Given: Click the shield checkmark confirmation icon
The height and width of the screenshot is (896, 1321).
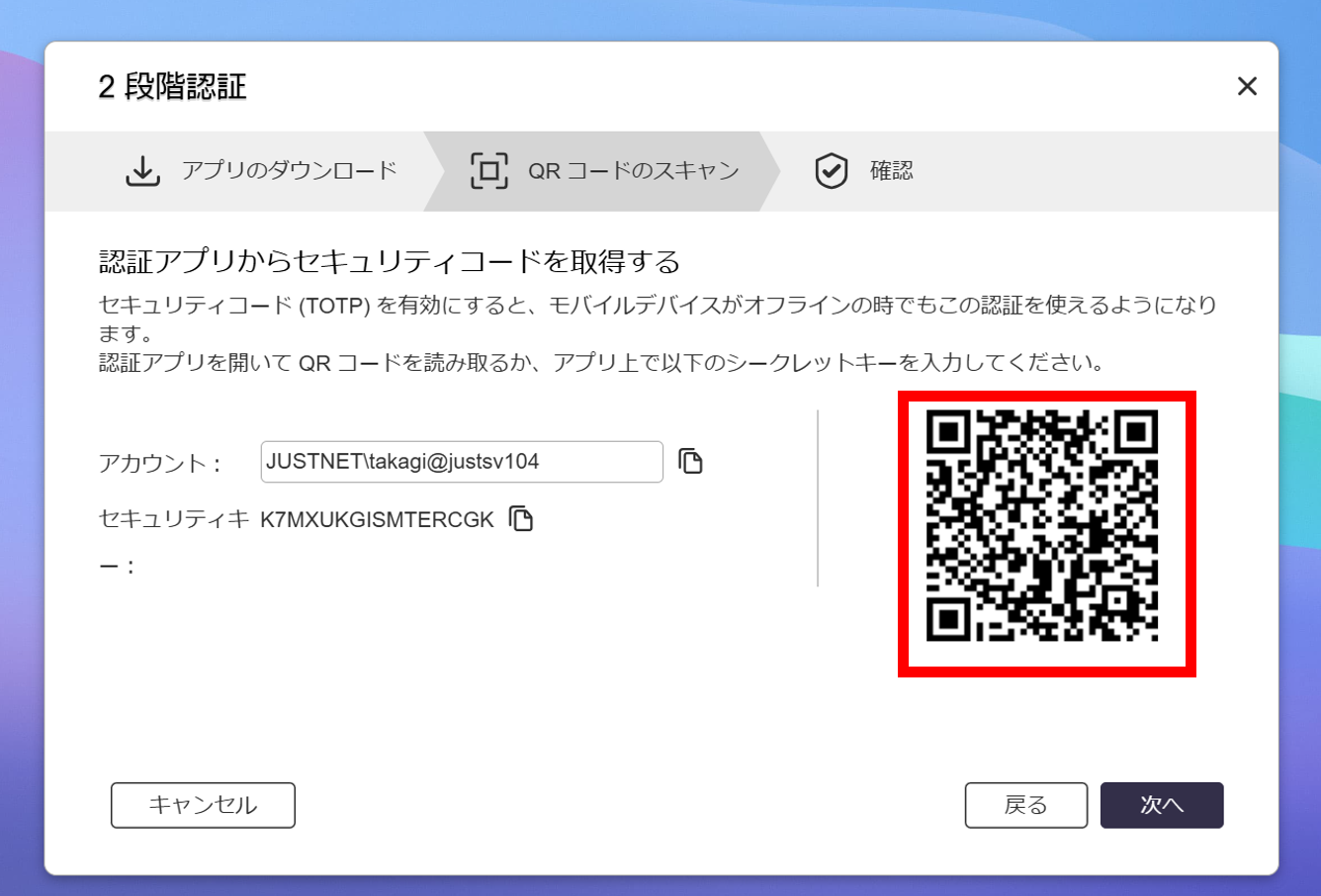Looking at the screenshot, I should (x=832, y=171).
